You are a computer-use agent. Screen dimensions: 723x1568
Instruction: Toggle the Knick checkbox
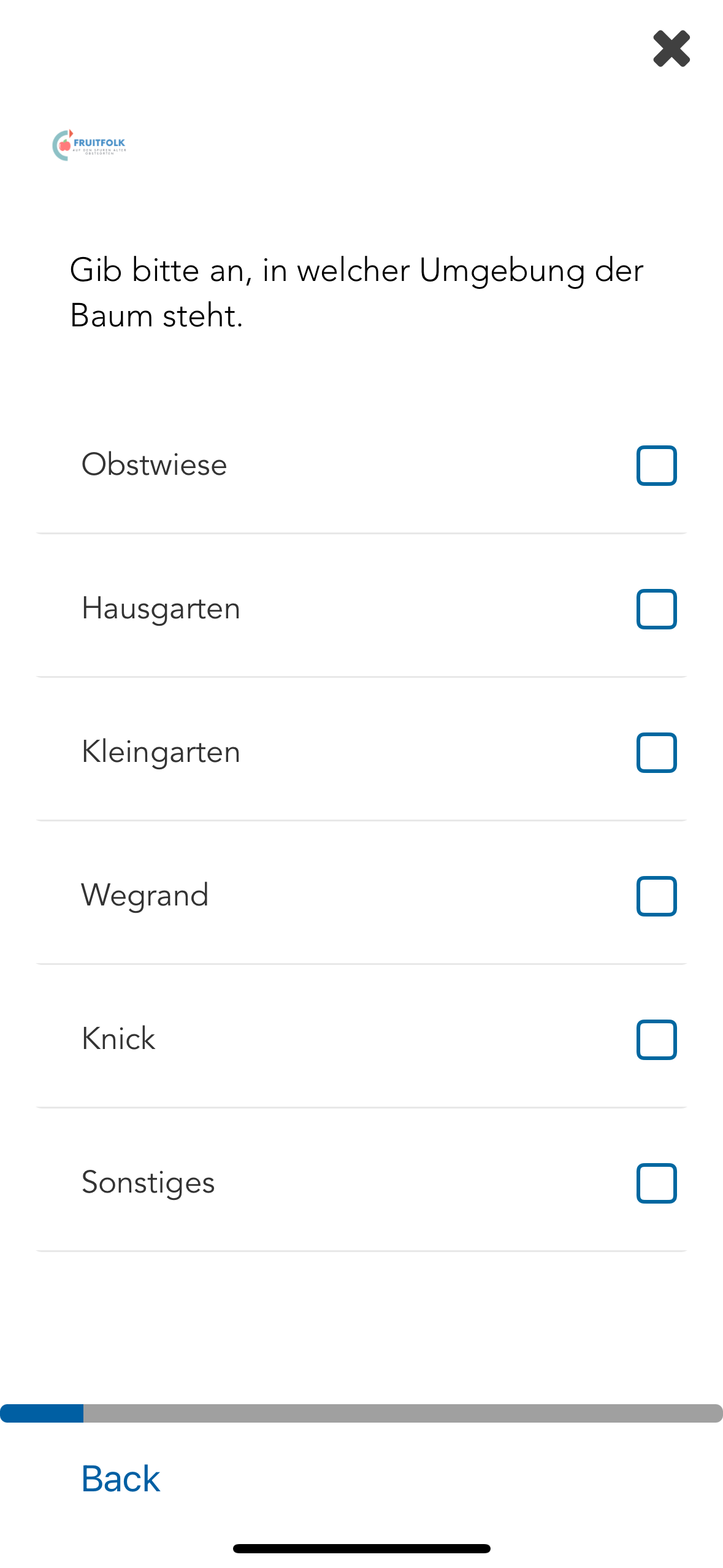click(656, 1040)
